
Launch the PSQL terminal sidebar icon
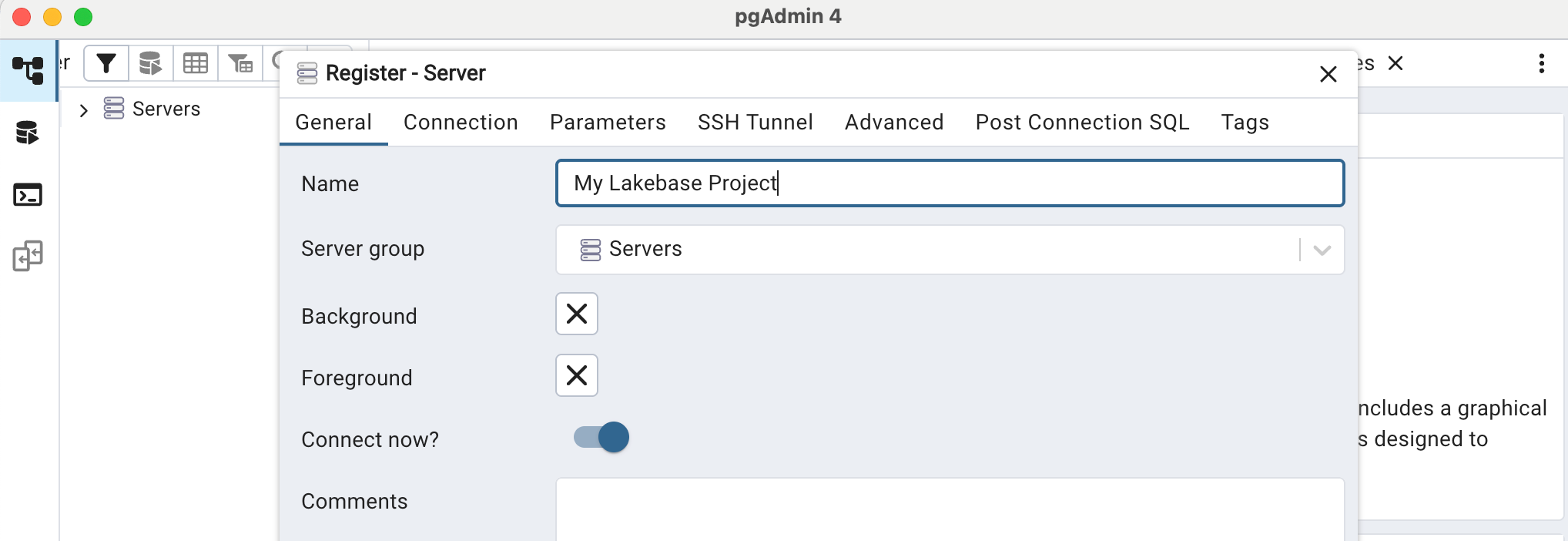[x=28, y=195]
